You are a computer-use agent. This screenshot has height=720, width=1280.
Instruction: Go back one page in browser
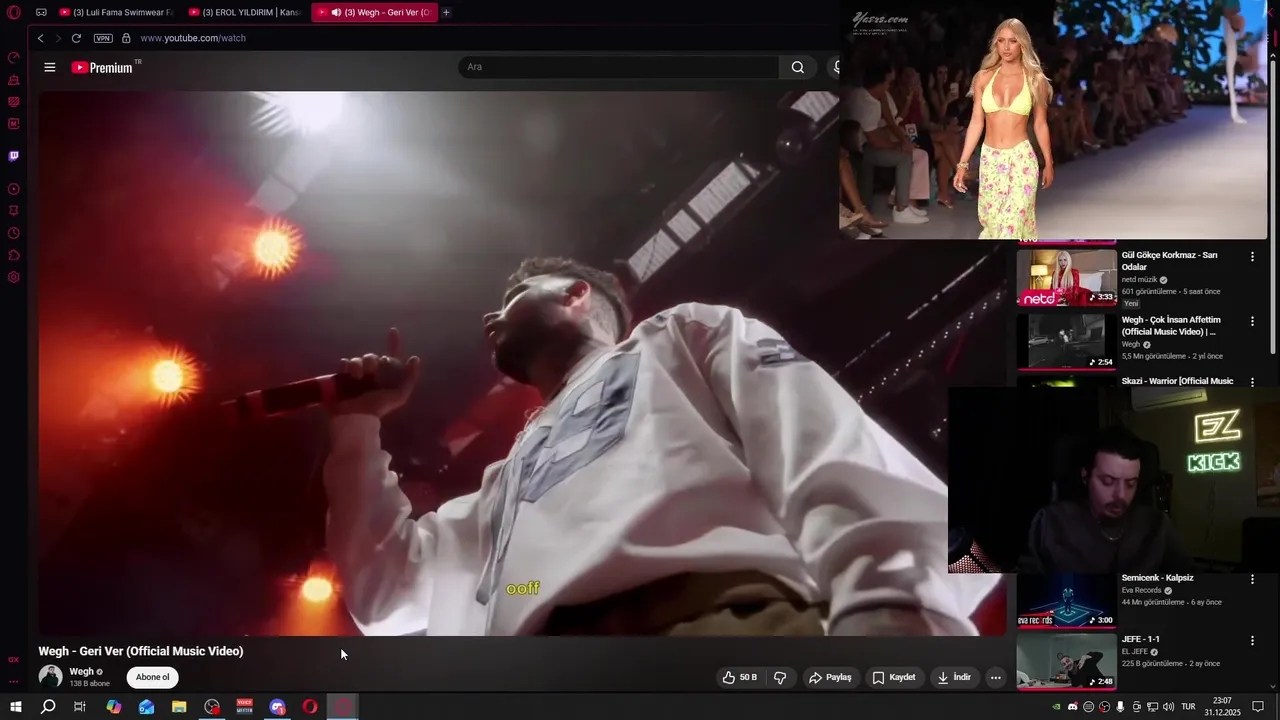[40, 38]
